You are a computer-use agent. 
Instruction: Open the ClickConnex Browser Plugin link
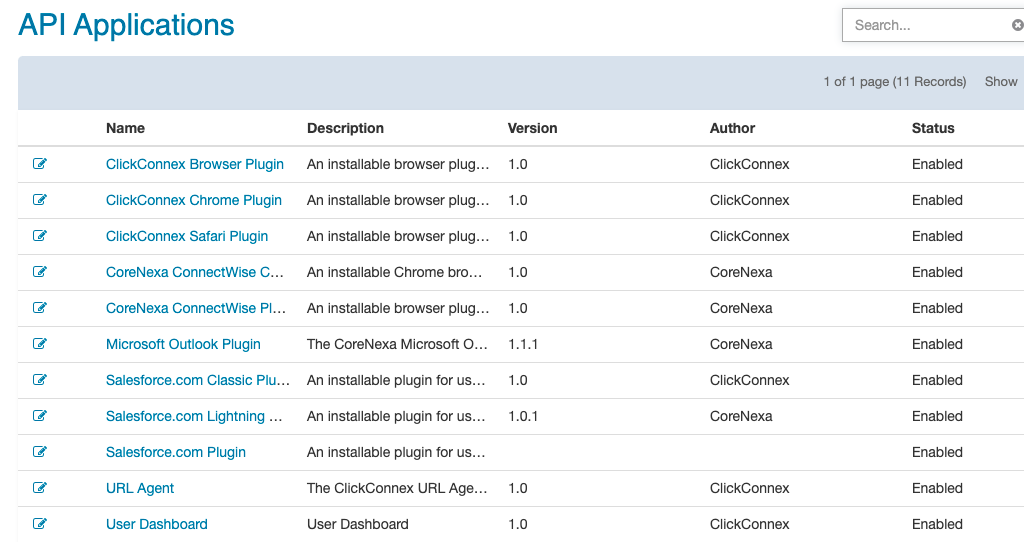[195, 165]
